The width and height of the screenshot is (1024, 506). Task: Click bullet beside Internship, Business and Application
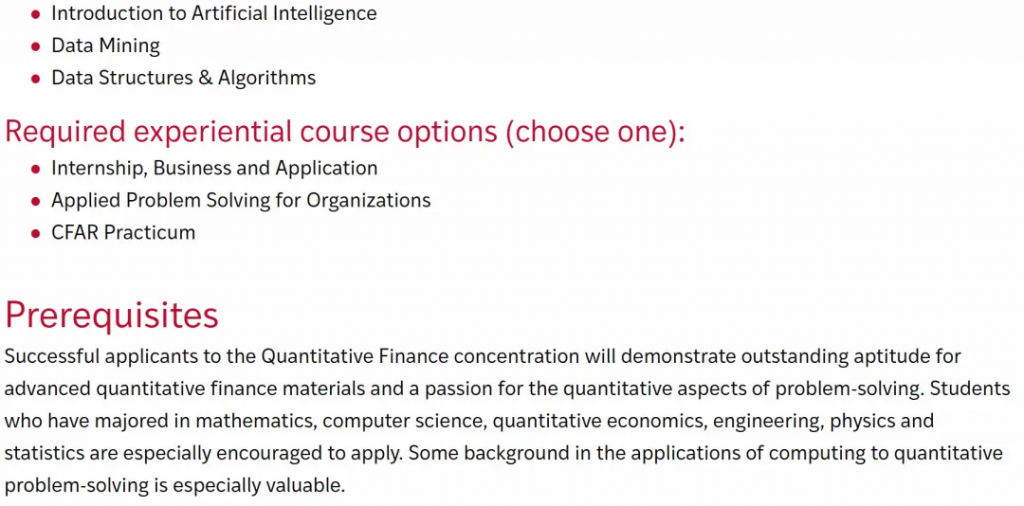pos(36,168)
